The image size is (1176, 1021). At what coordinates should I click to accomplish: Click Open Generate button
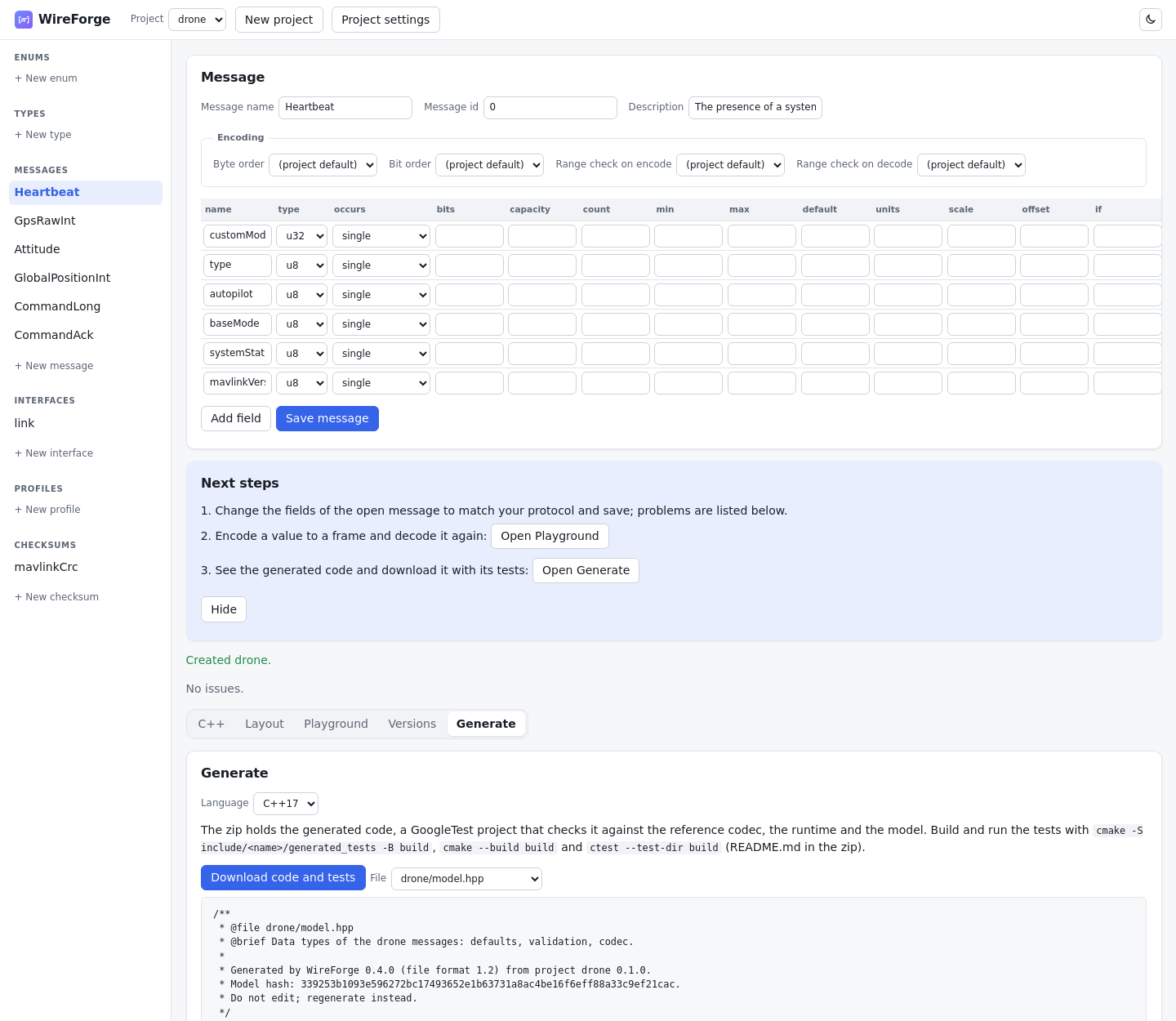click(x=586, y=570)
